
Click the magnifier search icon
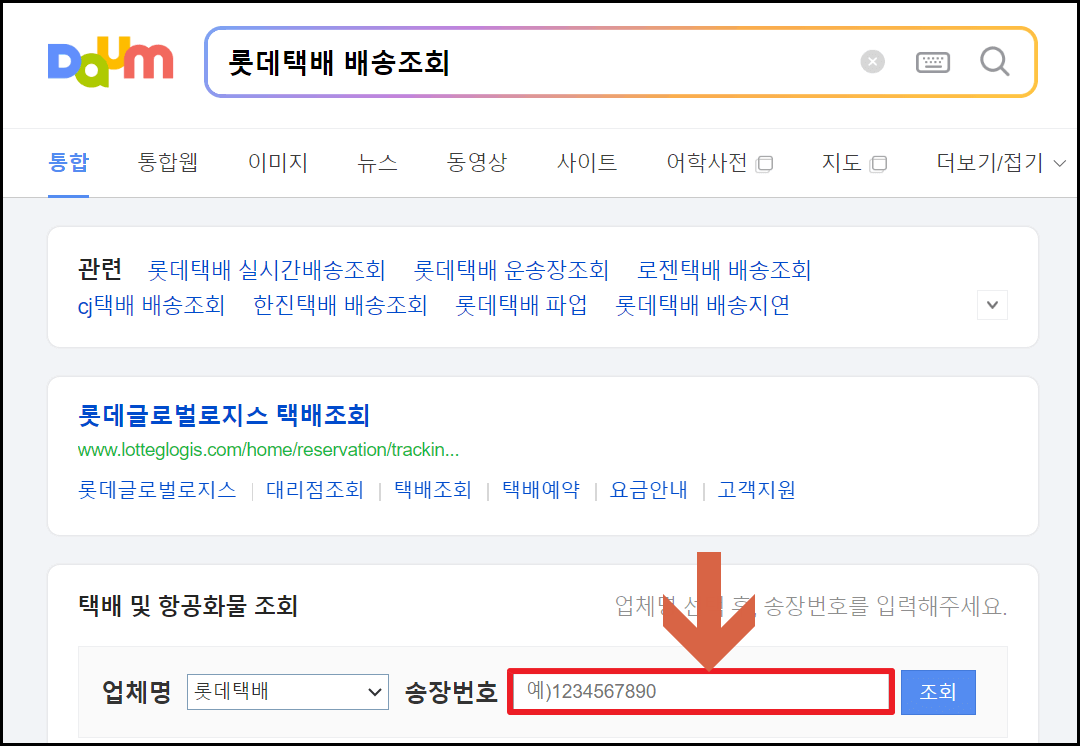tap(995, 62)
